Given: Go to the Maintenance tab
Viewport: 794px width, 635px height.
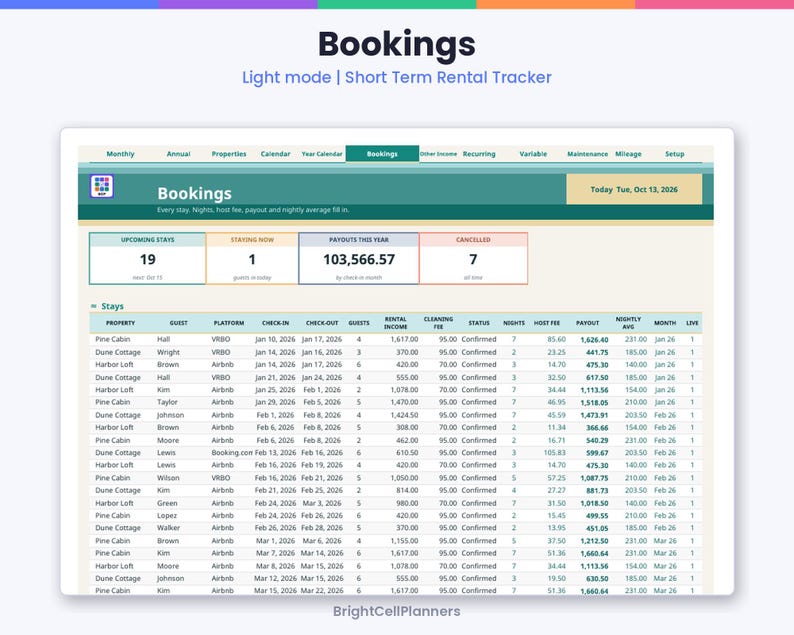Looking at the screenshot, I should click(587, 154).
